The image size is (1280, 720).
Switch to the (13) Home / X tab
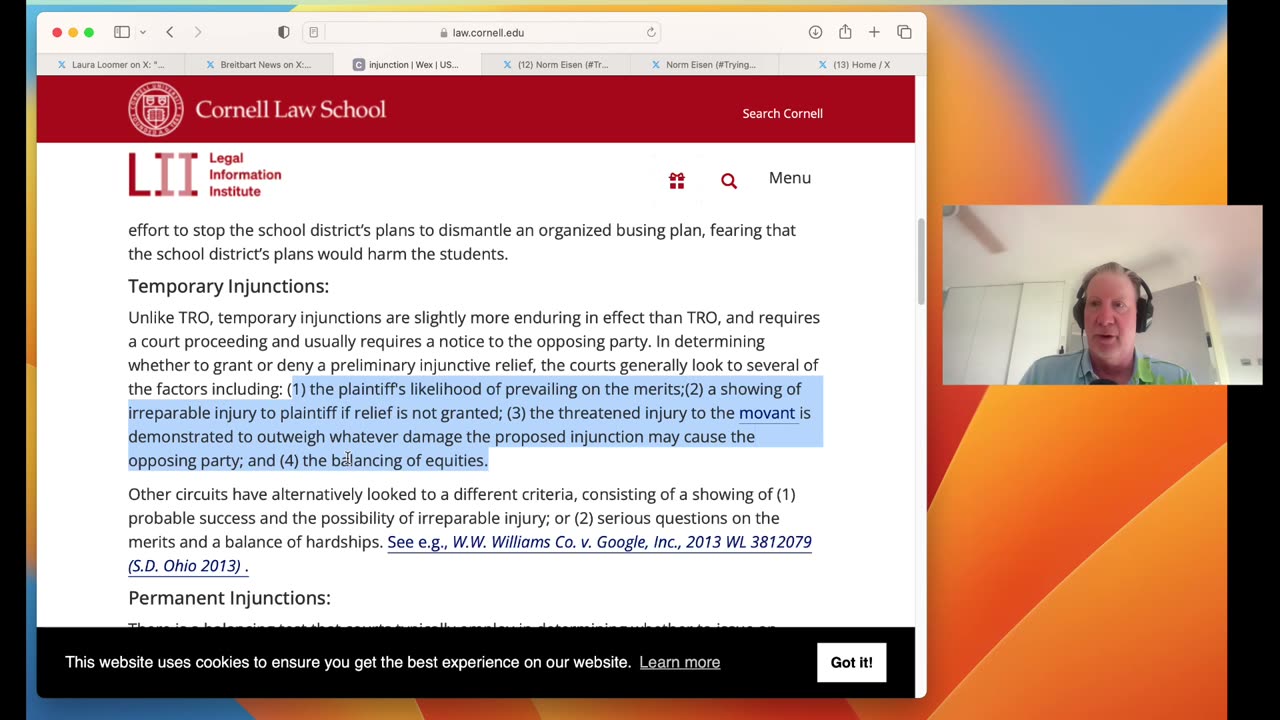coord(852,64)
